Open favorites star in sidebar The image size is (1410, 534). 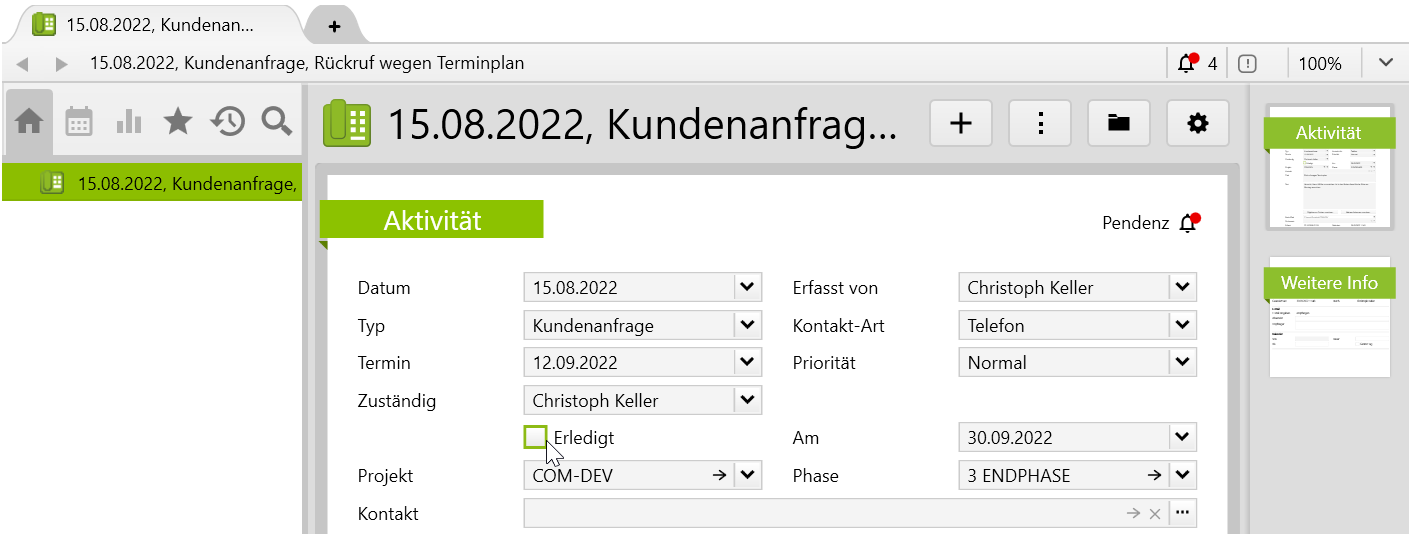(178, 122)
